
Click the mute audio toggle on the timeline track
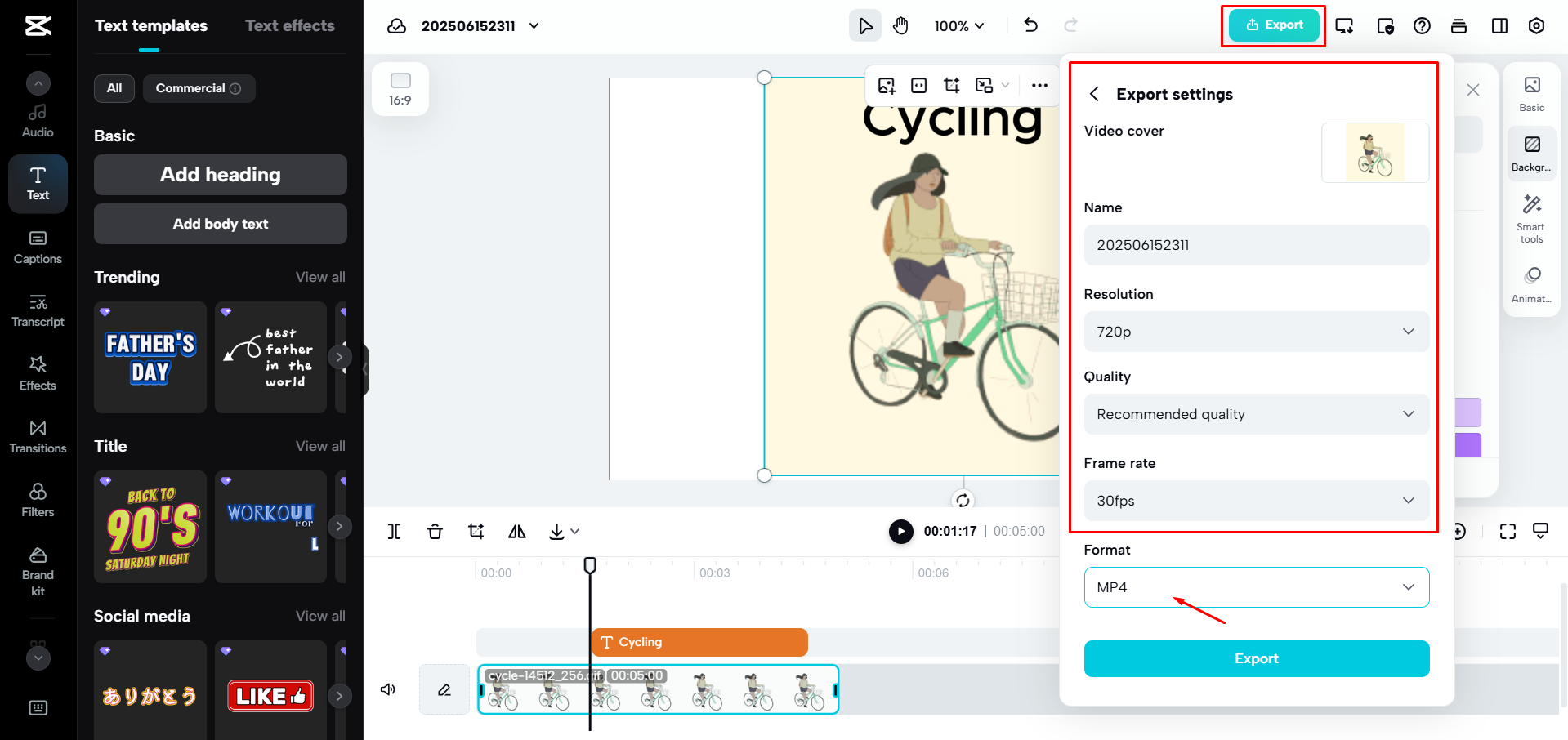click(x=387, y=689)
